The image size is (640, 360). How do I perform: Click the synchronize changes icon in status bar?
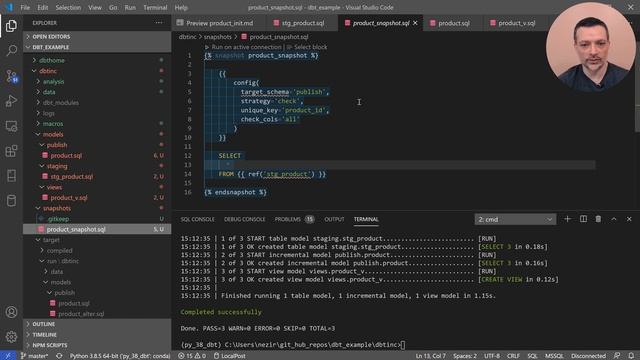59,356
